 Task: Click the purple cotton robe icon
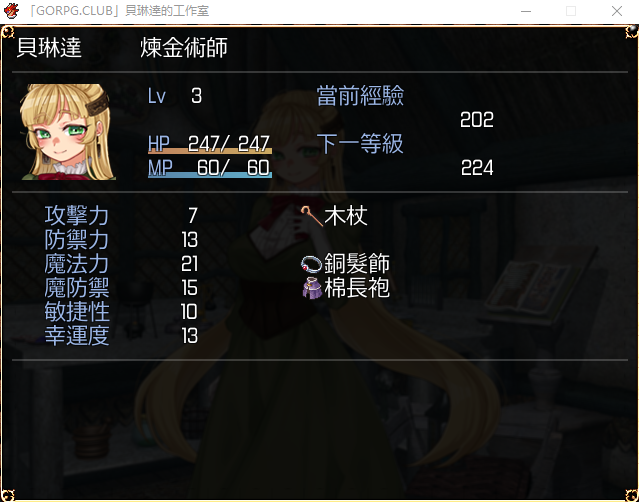click(312, 288)
